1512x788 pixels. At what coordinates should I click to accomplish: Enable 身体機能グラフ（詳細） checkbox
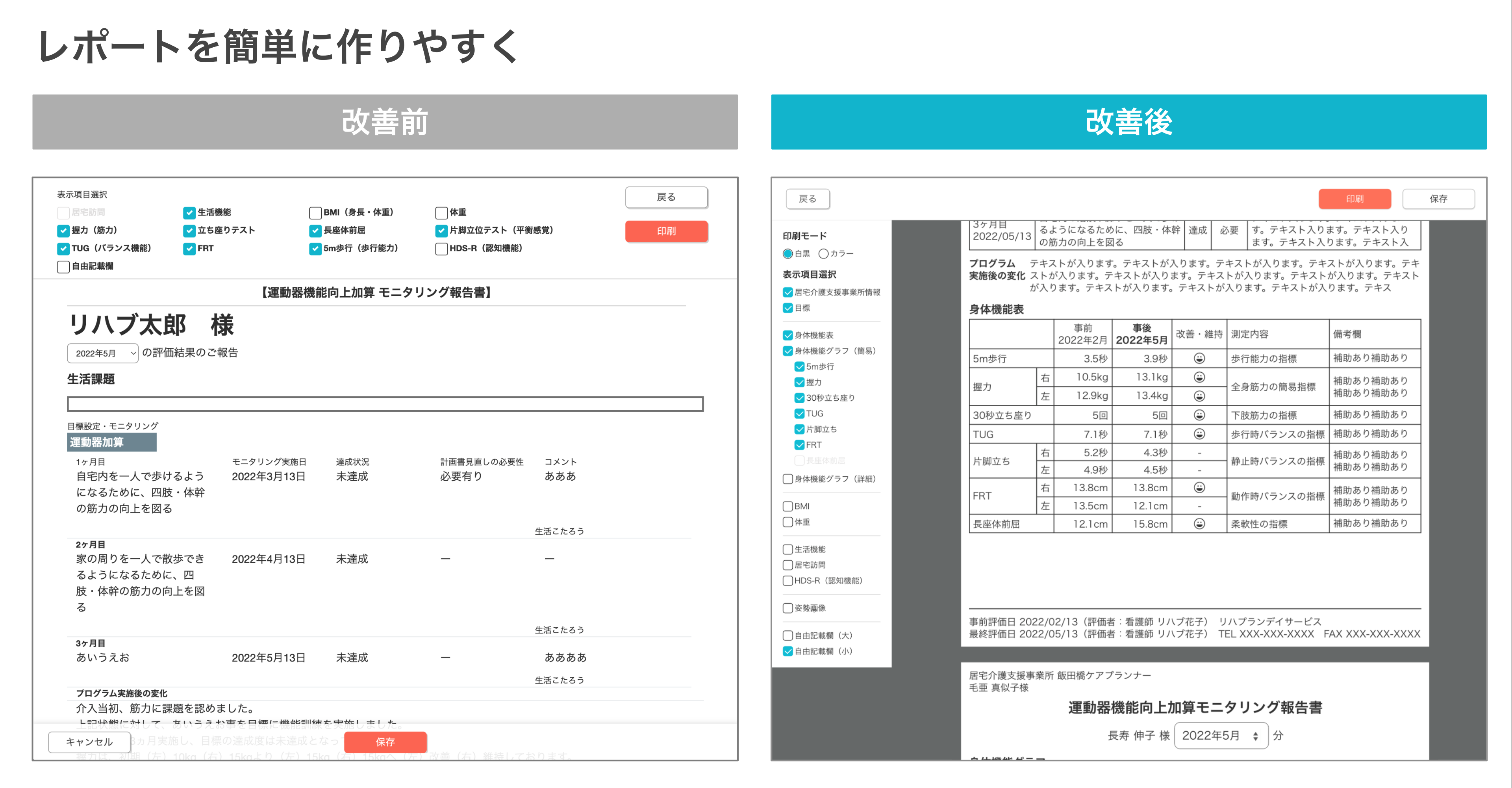coord(787,479)
